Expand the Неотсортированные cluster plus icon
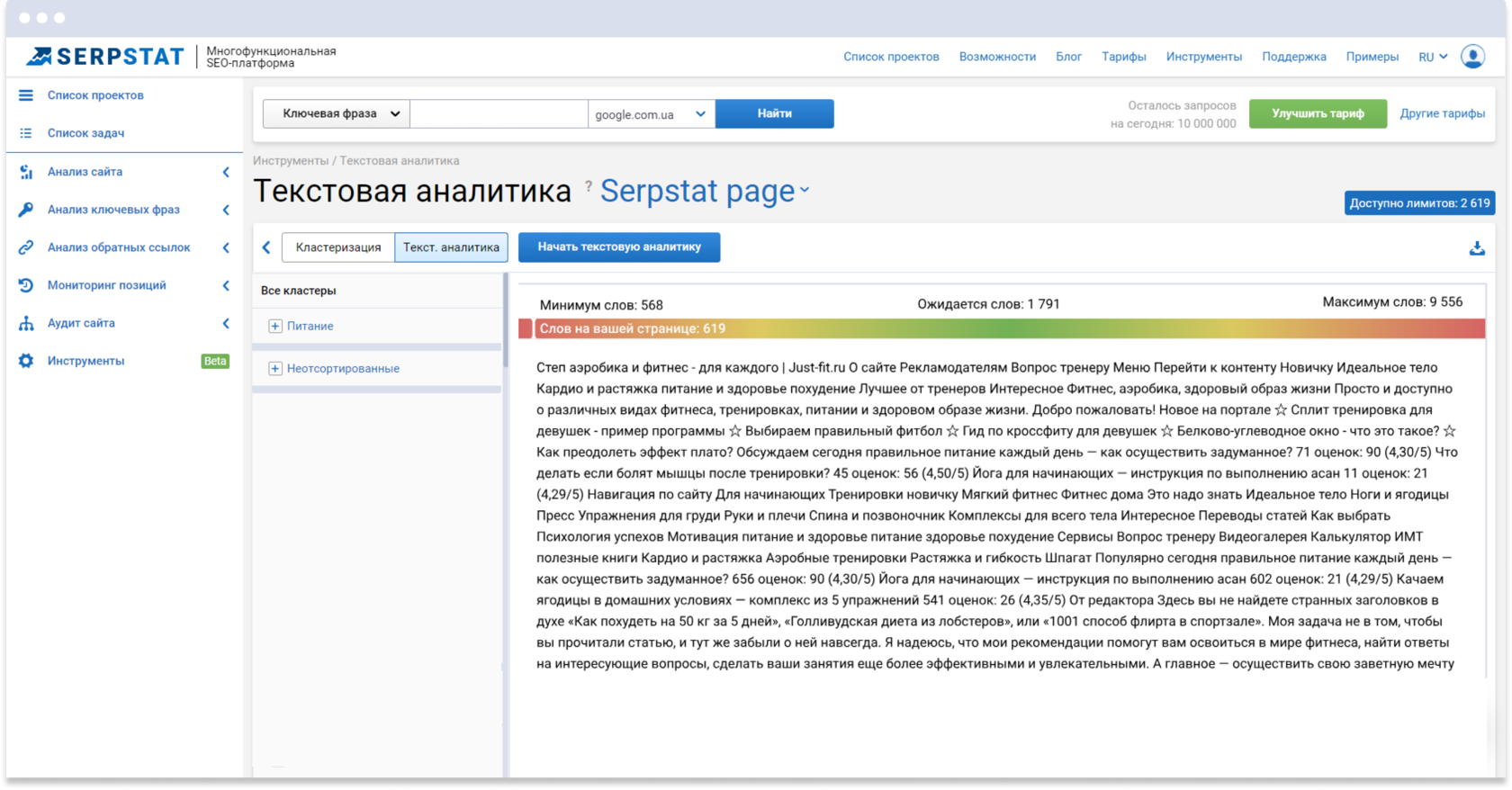1512x790 pixels. click(x=275, y=368)
